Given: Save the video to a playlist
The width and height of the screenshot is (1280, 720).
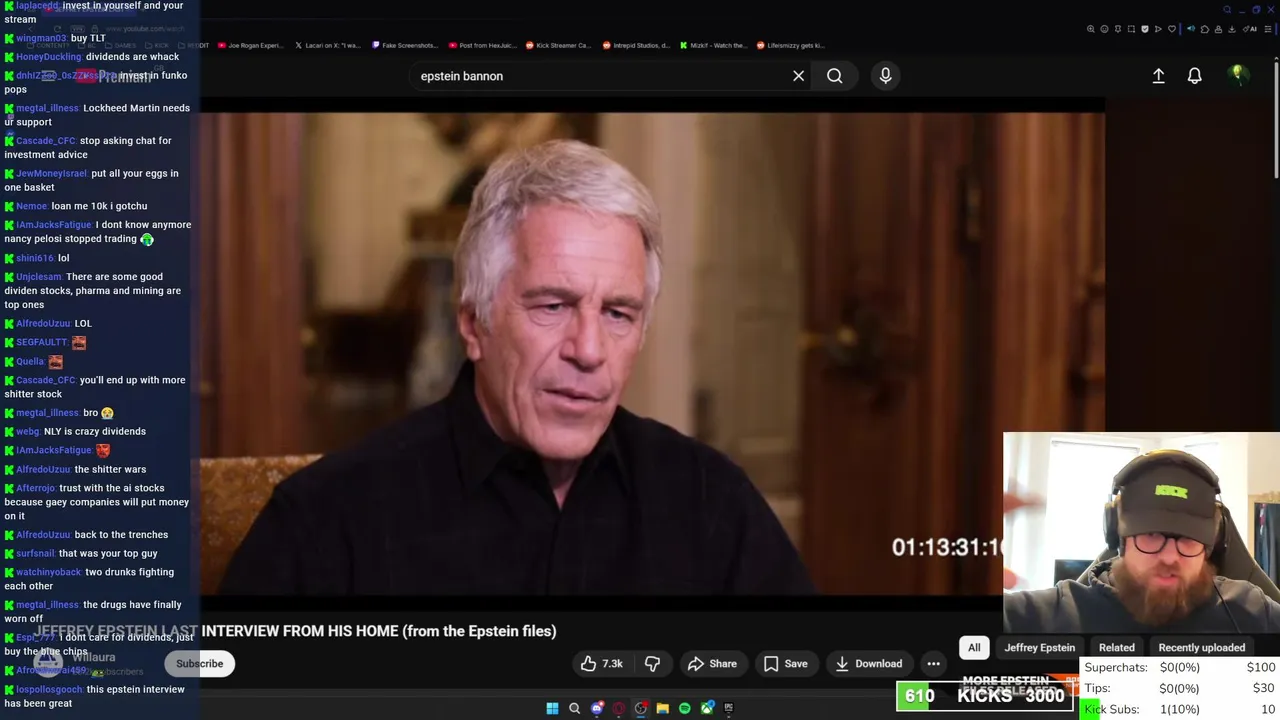Looking at the screenshot, I should 785,664.
